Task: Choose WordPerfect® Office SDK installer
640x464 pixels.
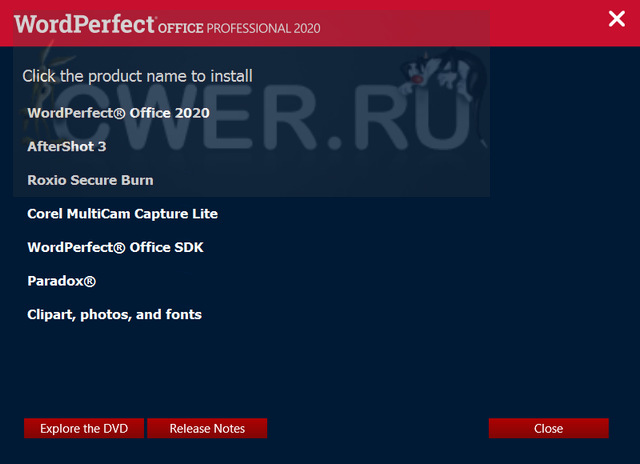Action: tap(116, 247)
